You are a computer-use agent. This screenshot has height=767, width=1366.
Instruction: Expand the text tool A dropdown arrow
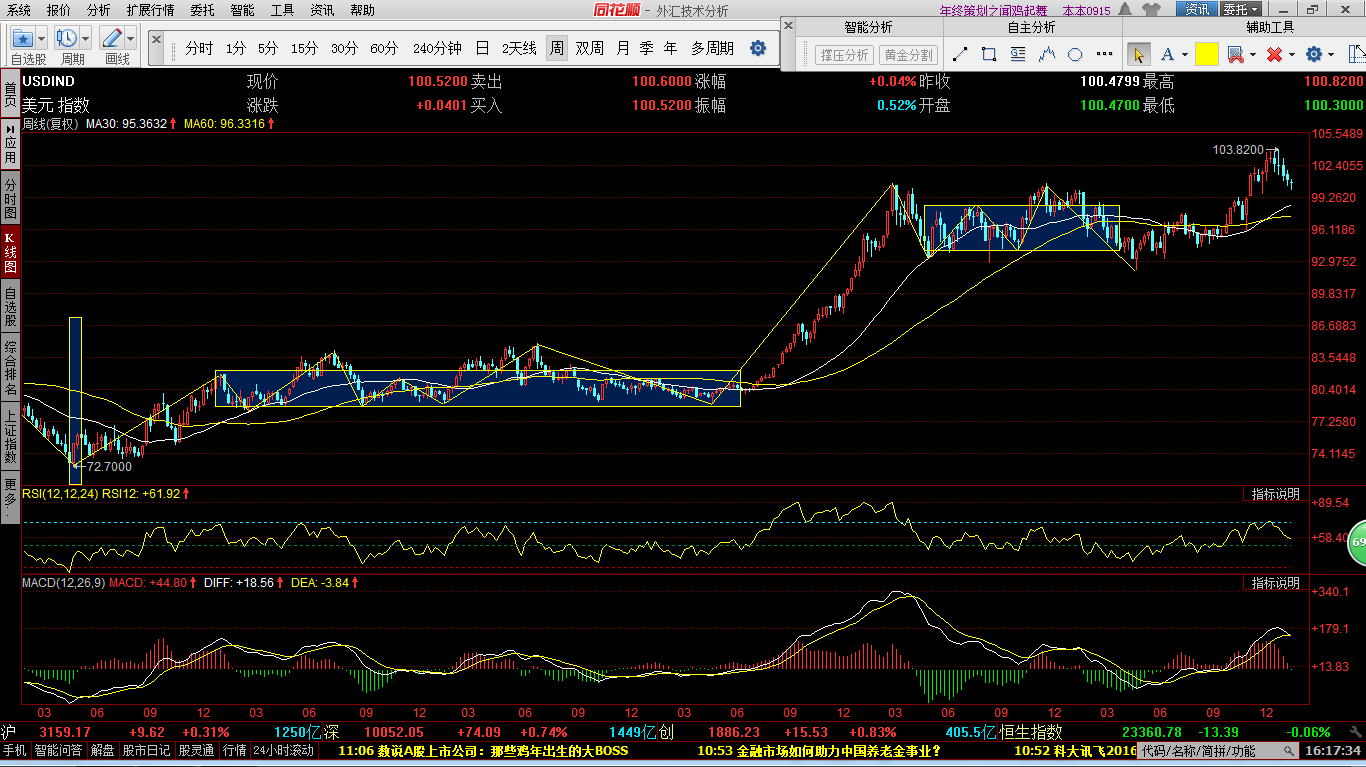tap(1185, 55)
